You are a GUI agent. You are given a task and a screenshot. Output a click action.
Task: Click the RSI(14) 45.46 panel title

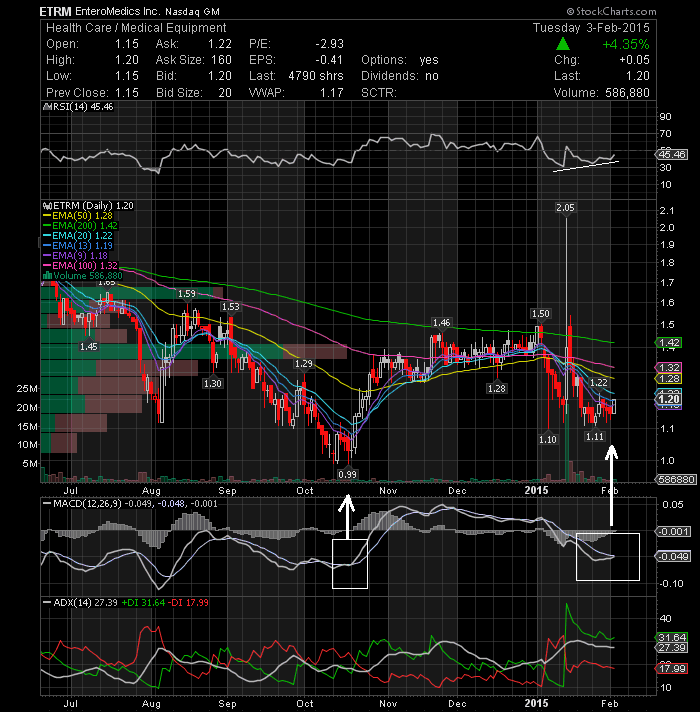pos(83,107)
